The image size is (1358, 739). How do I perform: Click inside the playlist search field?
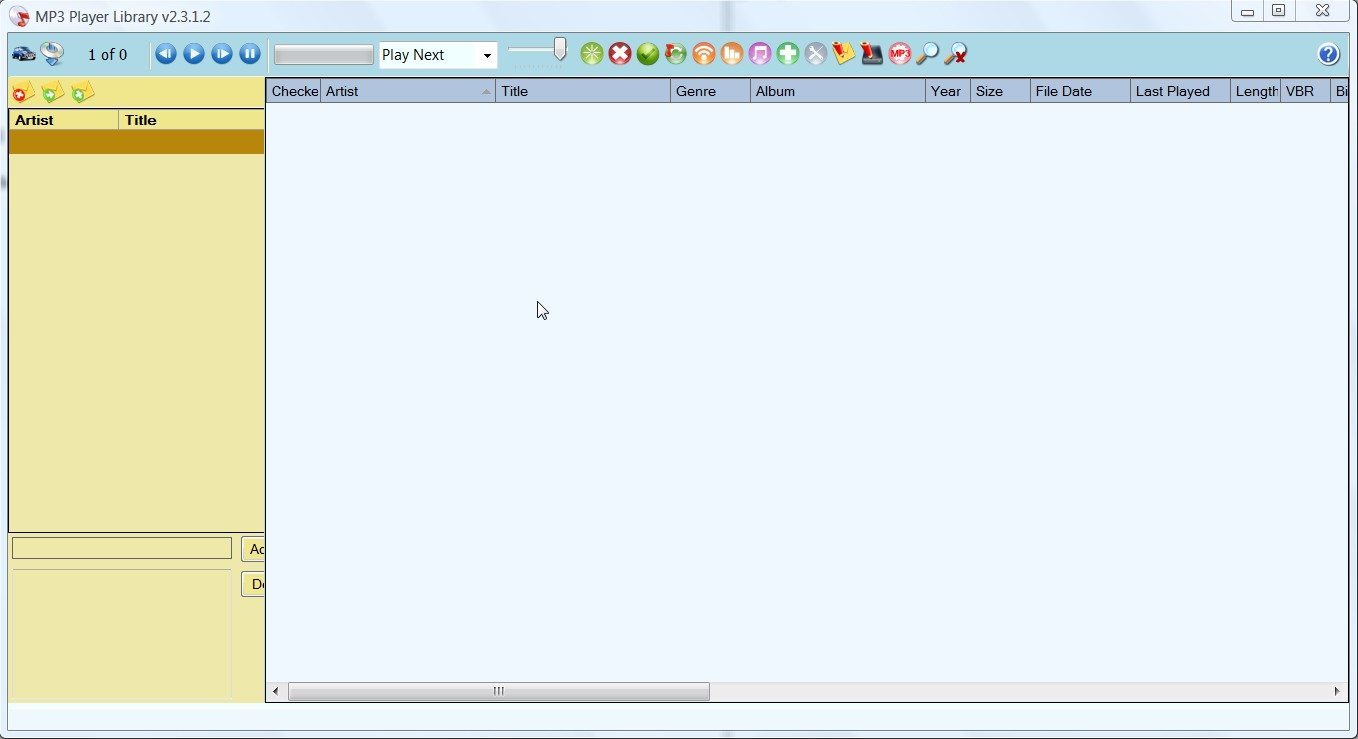(120, 547)
